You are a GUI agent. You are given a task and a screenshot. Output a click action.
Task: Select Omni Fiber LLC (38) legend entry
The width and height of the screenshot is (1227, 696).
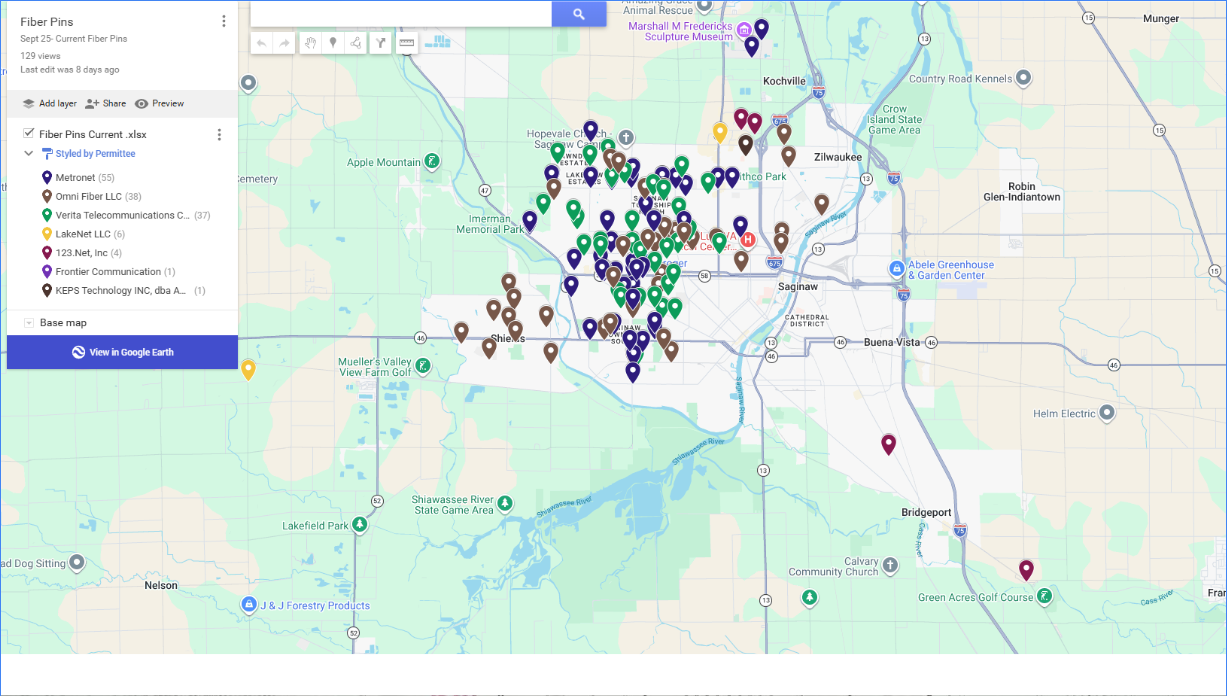coord(91,197)
